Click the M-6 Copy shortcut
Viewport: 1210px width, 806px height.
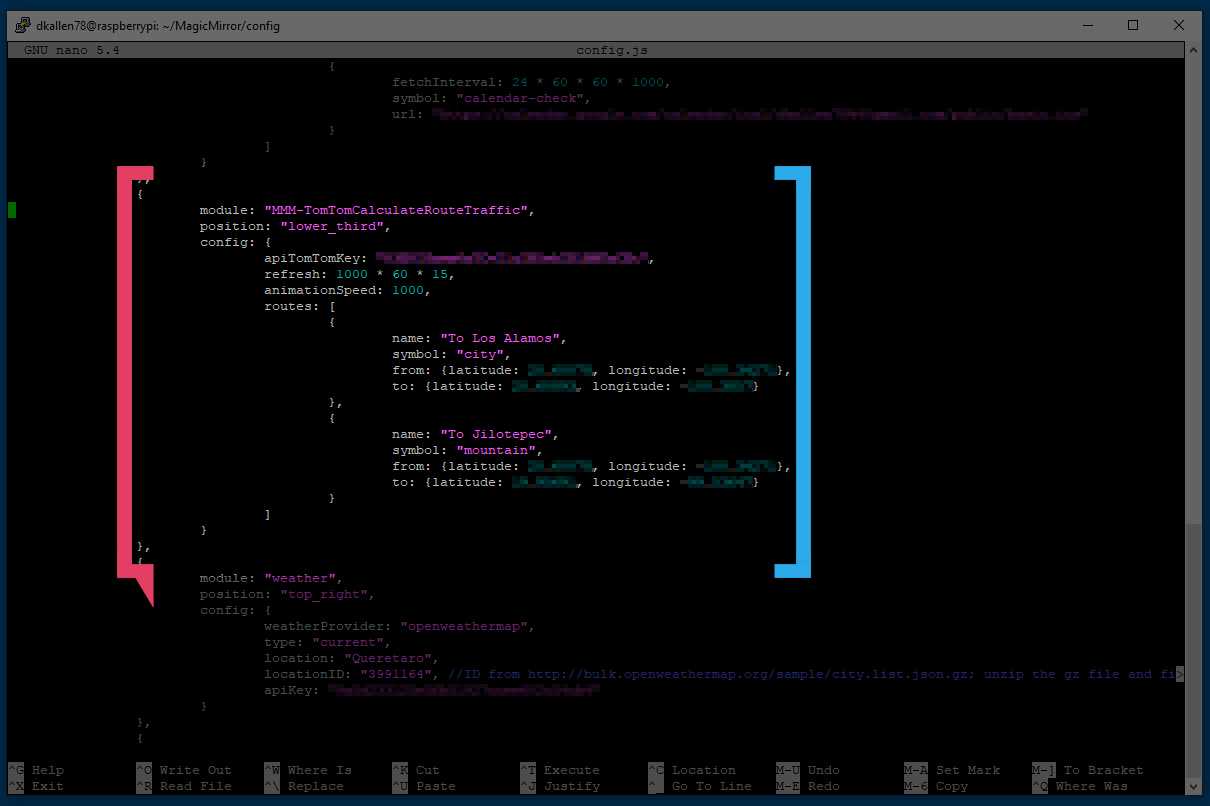tap(936, 786)
